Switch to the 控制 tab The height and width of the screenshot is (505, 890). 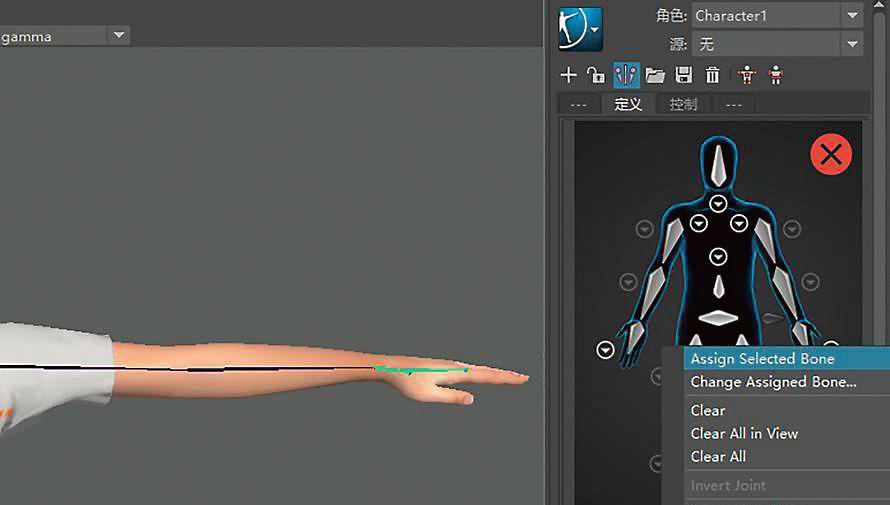[x=683, y=104]
